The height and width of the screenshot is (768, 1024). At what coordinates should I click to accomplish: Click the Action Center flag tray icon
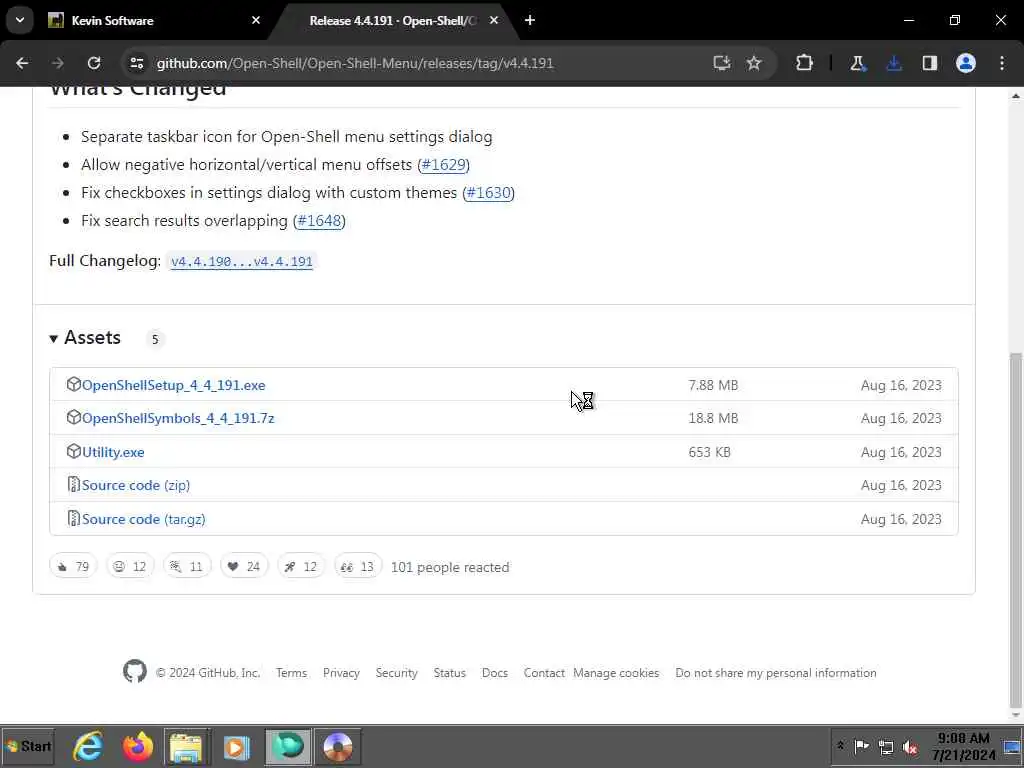pos(861,746)
